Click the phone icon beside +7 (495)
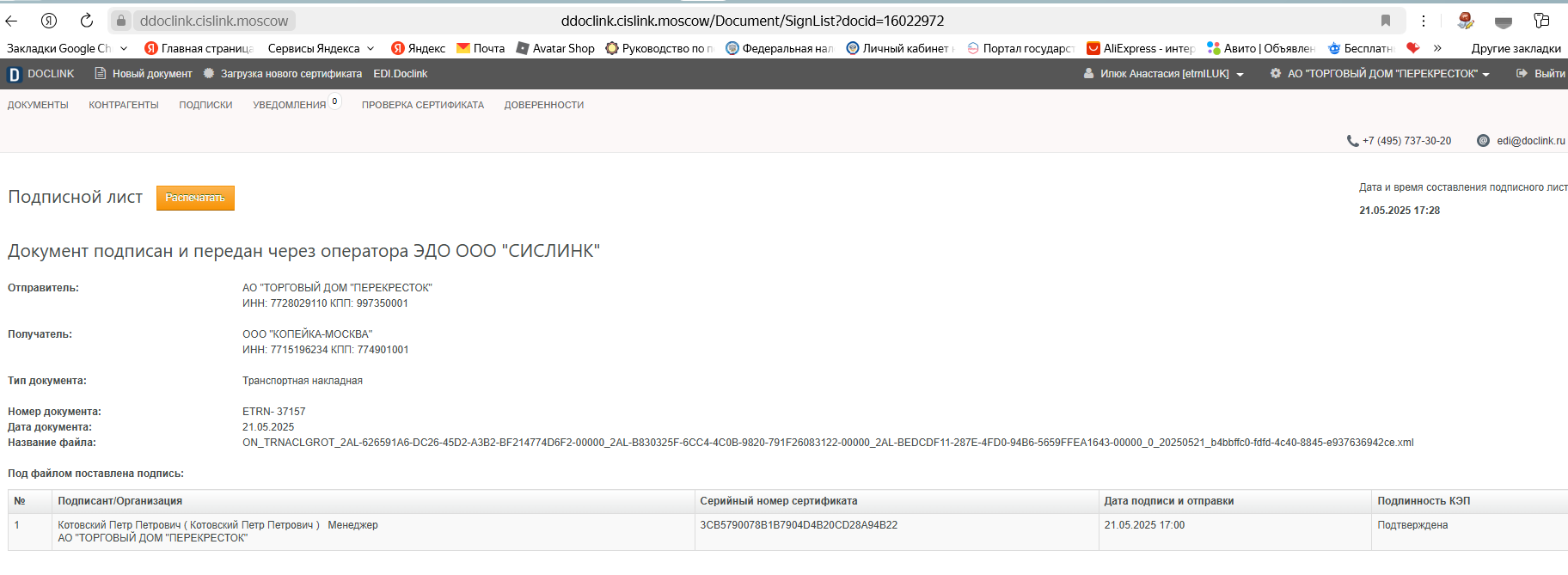1568x575 pixels. (x=1352, y=141)
